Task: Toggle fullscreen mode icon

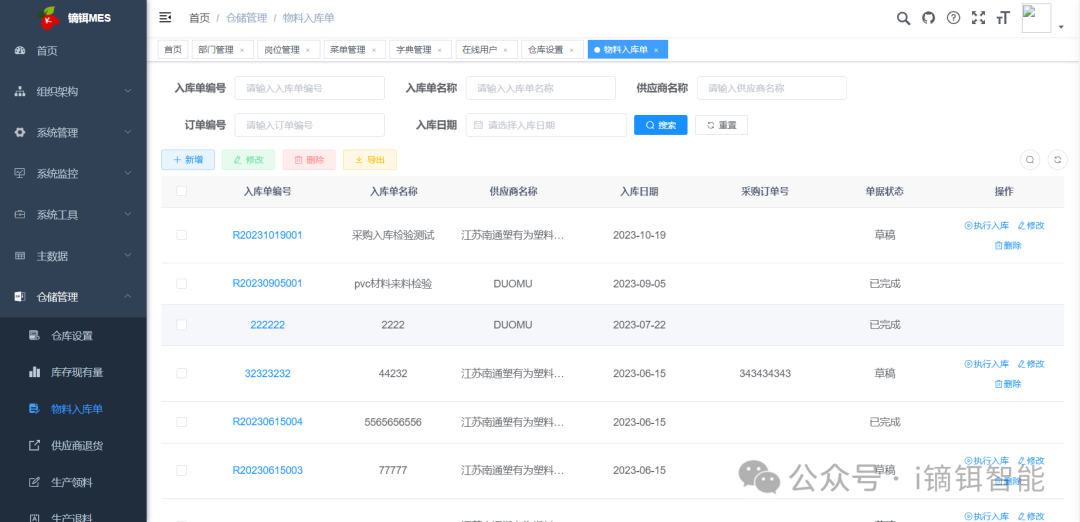Action: [x=978, y=18]
